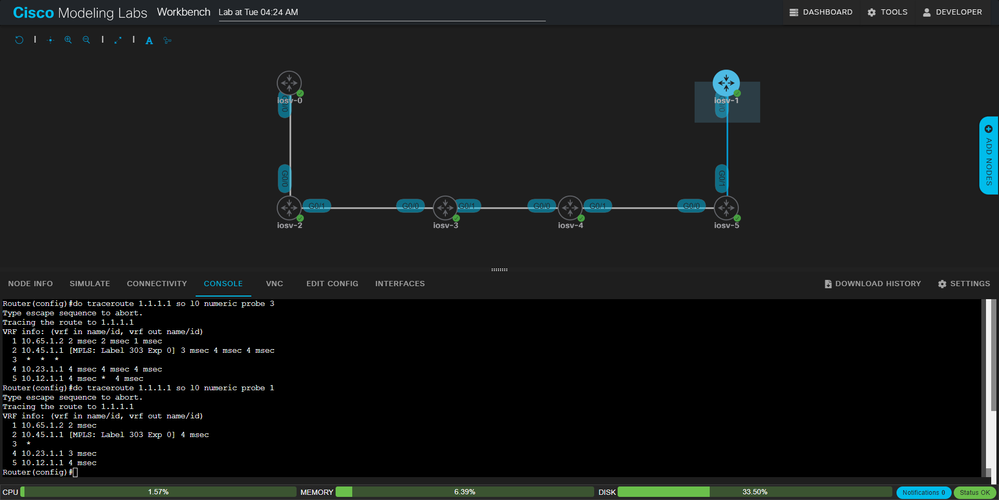Switch to the Simulate tab

tap(90, 284)
